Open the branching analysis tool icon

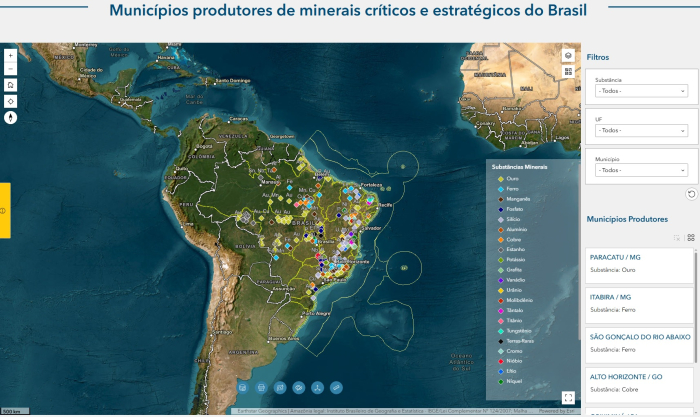[x=317, y=388]
